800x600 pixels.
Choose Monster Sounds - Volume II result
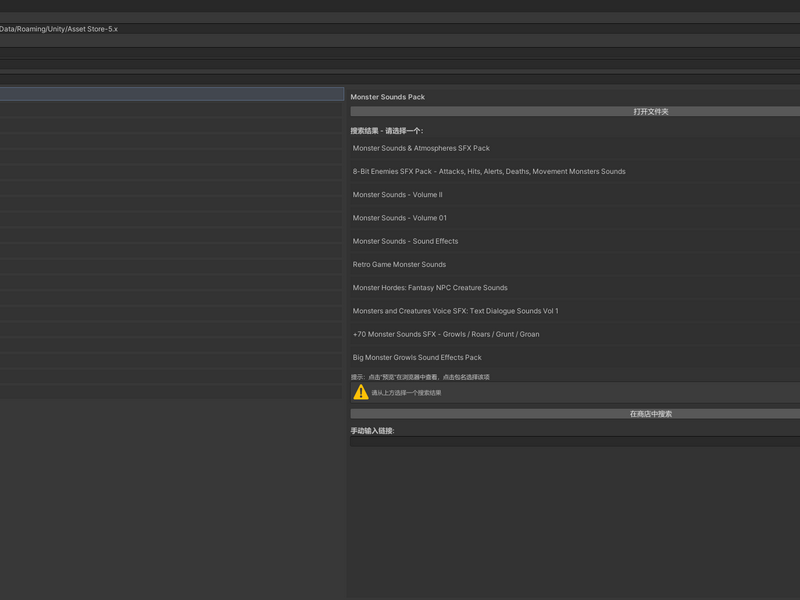click(397, 195)
